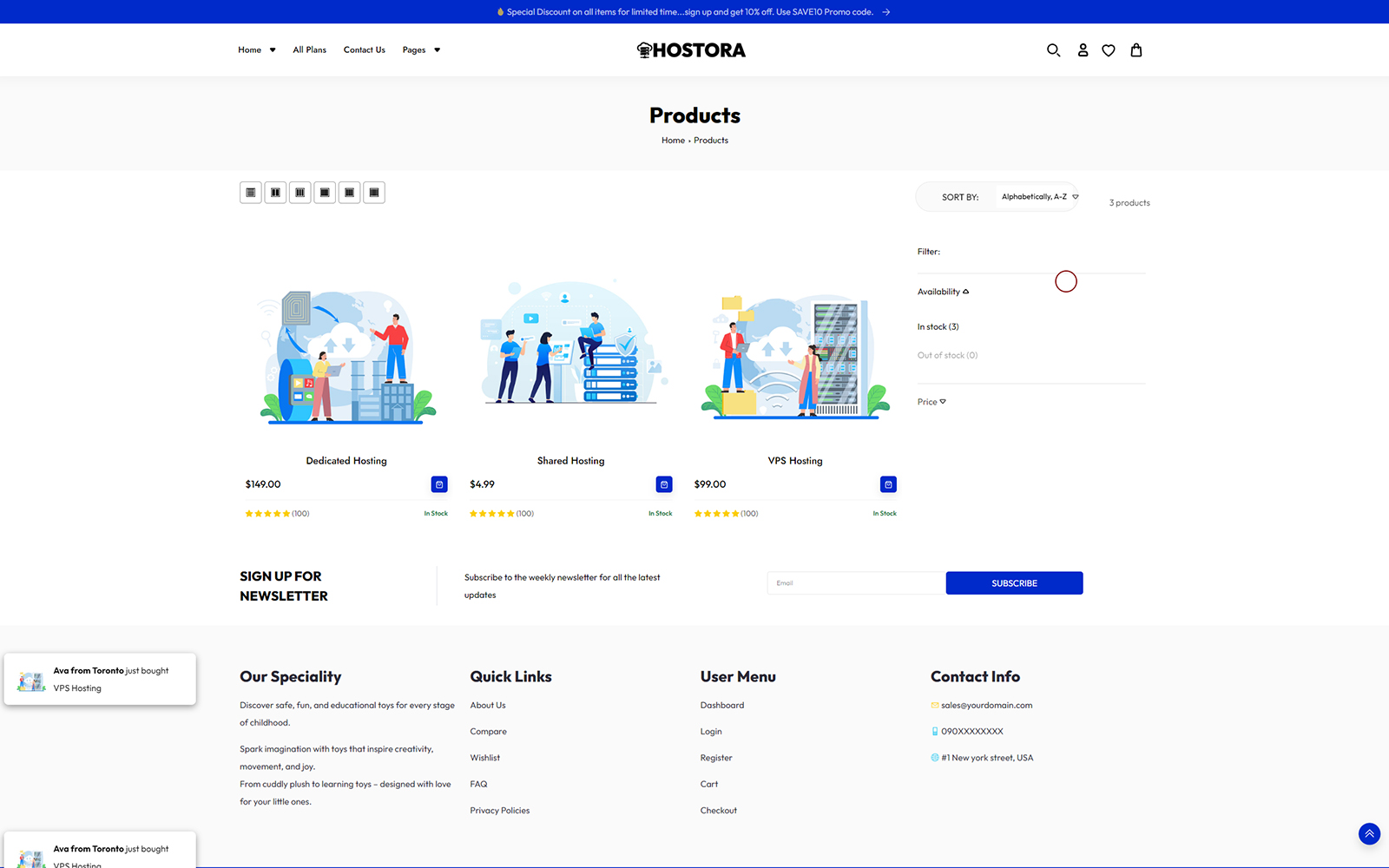Add Dedicated Hosting to cart
This screenshot has height=868, width=1389.
tap(439, 484)
